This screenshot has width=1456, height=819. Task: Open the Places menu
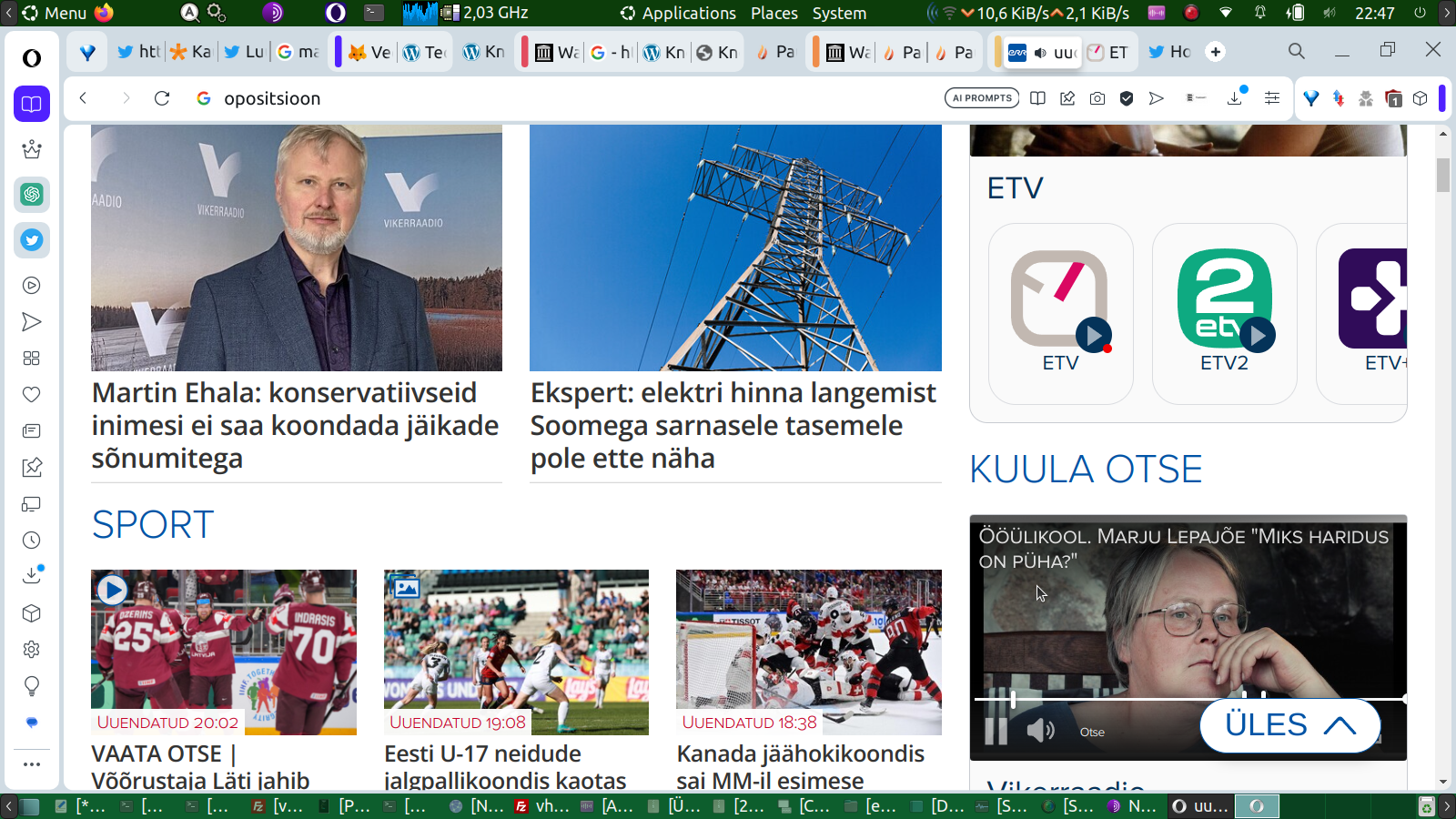774,13
